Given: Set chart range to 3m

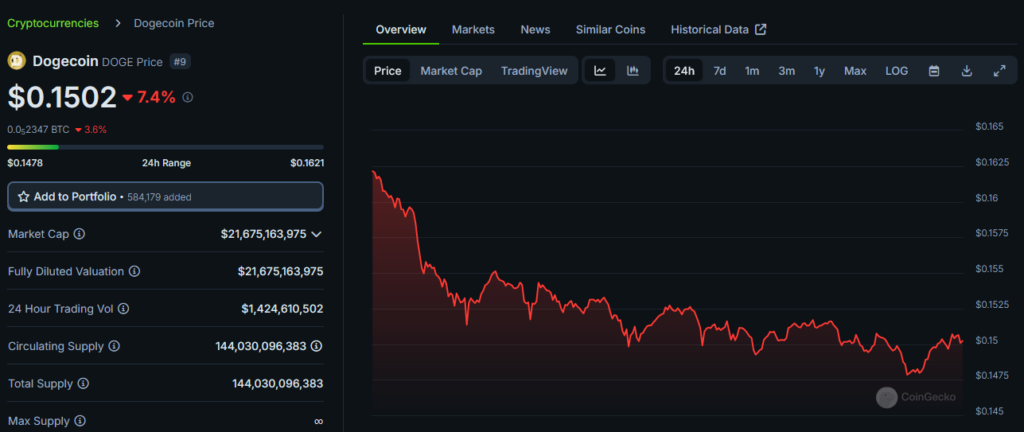Looking at the screenshot, I should click(786, 70).
